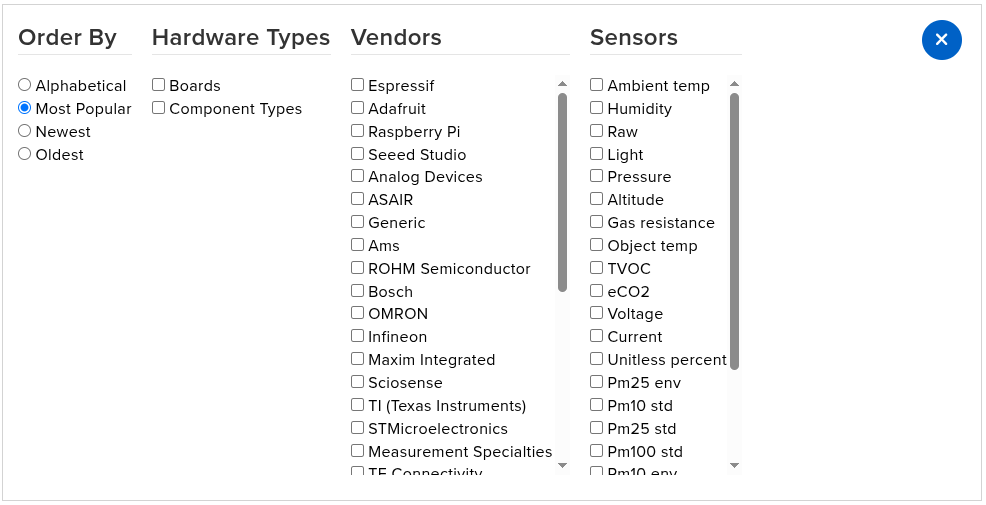The image size is (986, 505).
Task: Tick the eCO2 sensor checkbox
Action: tap(597, 291)
